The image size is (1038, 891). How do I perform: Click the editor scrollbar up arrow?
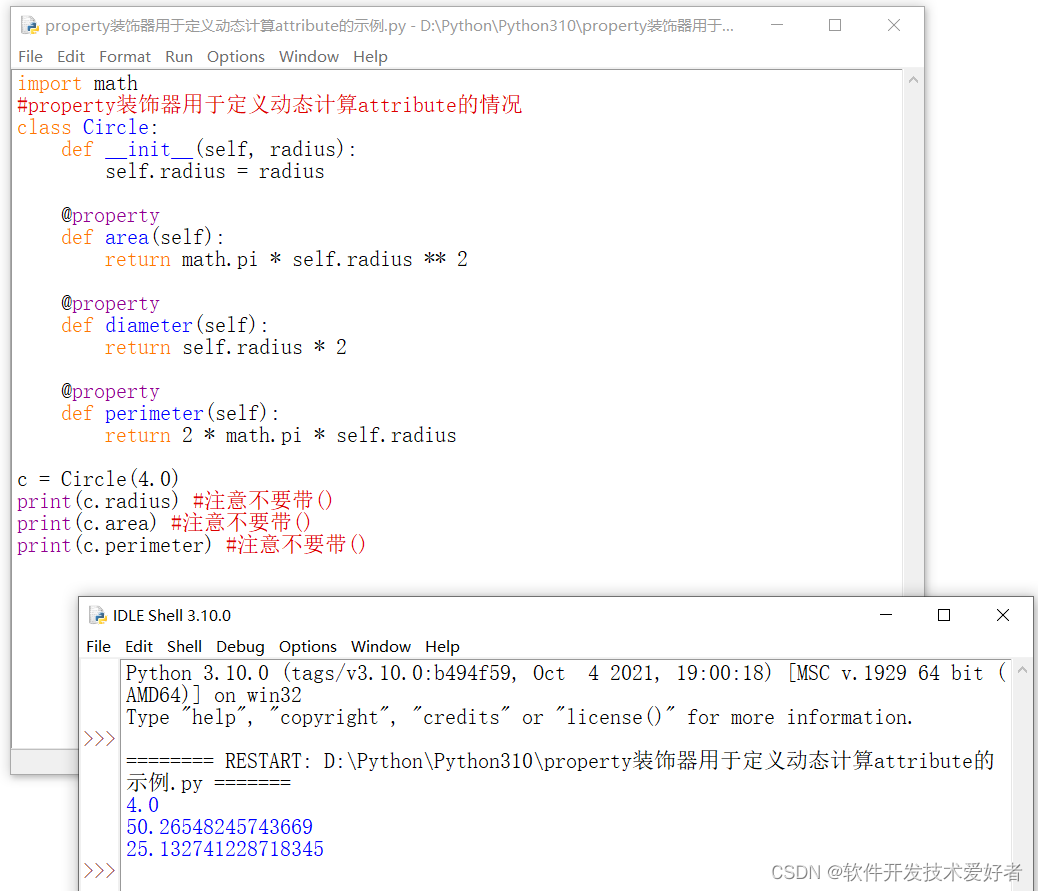click(911, 79)
